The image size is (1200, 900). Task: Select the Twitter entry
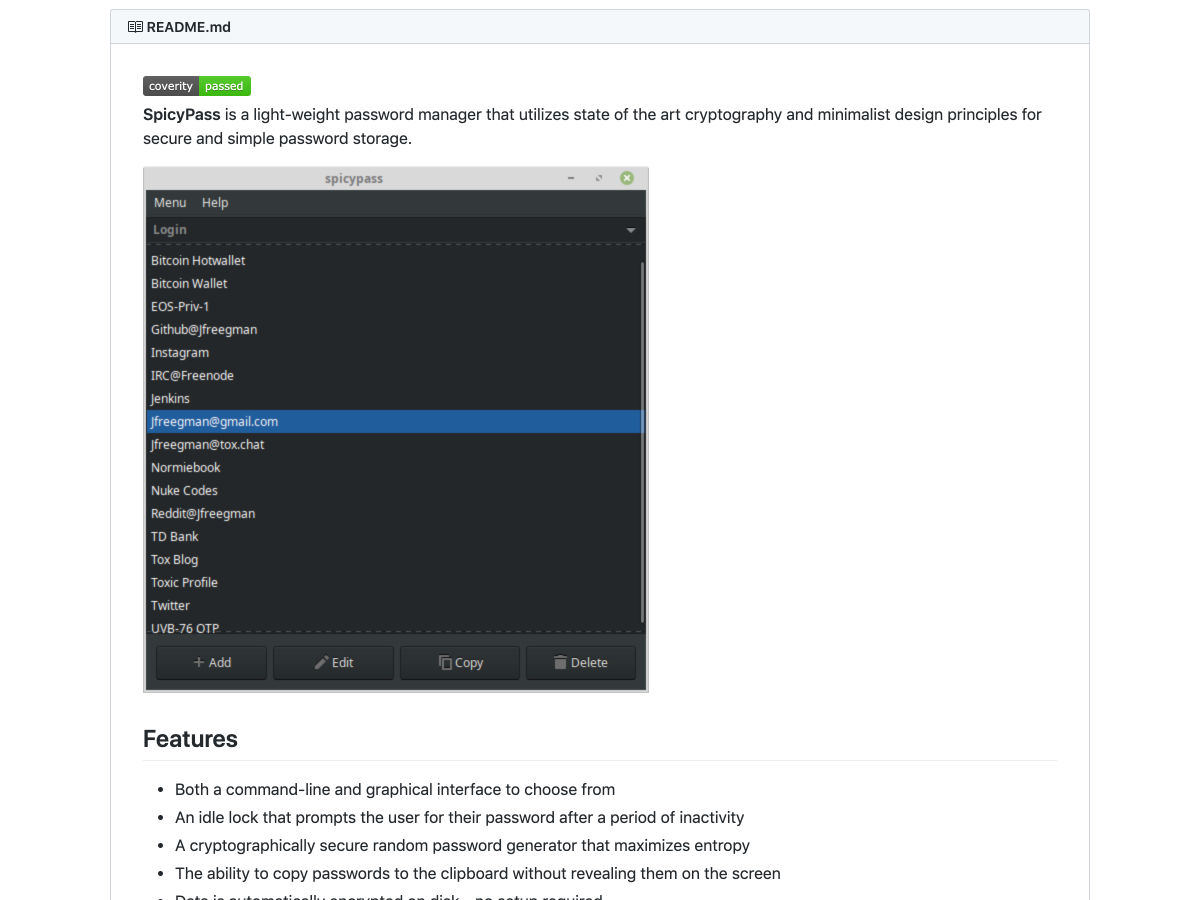tap(170, 605)
